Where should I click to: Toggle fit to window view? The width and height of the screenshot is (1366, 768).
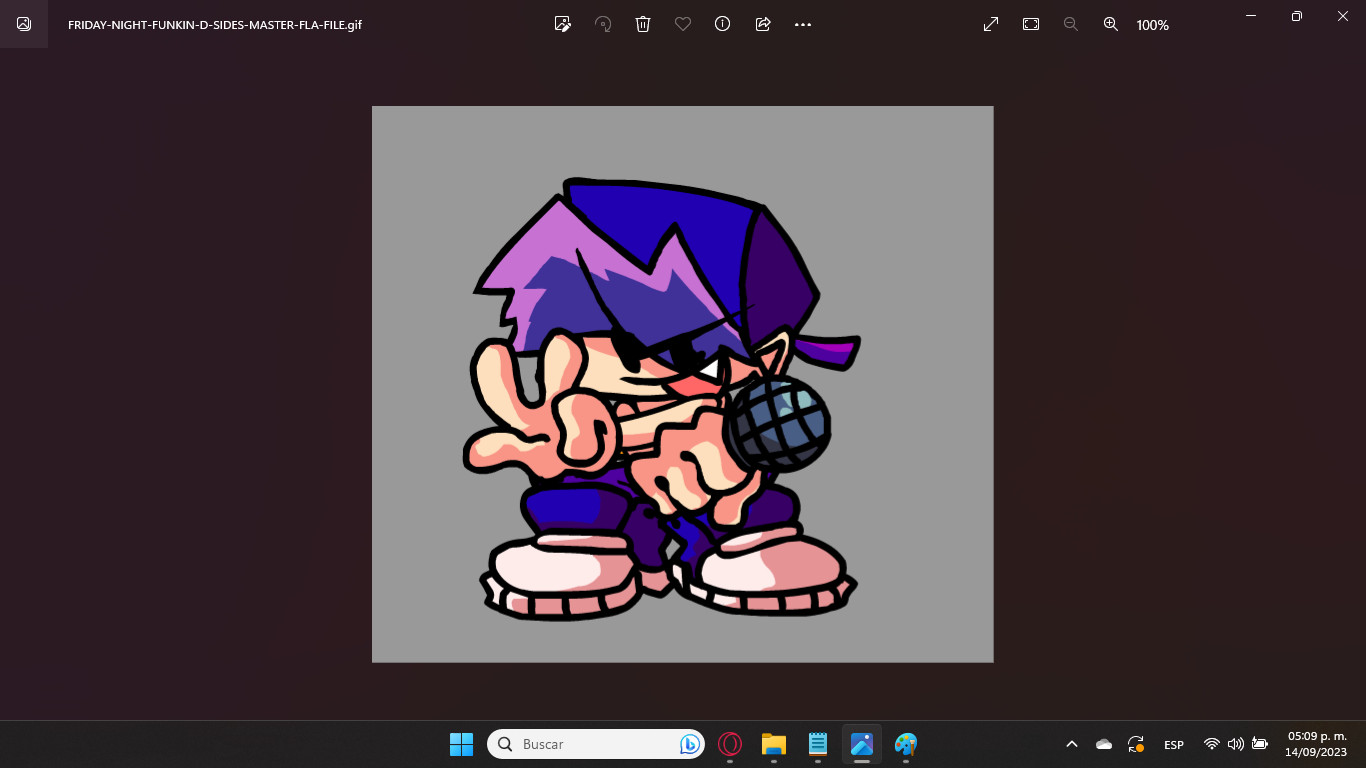(x=1031, y=24)
